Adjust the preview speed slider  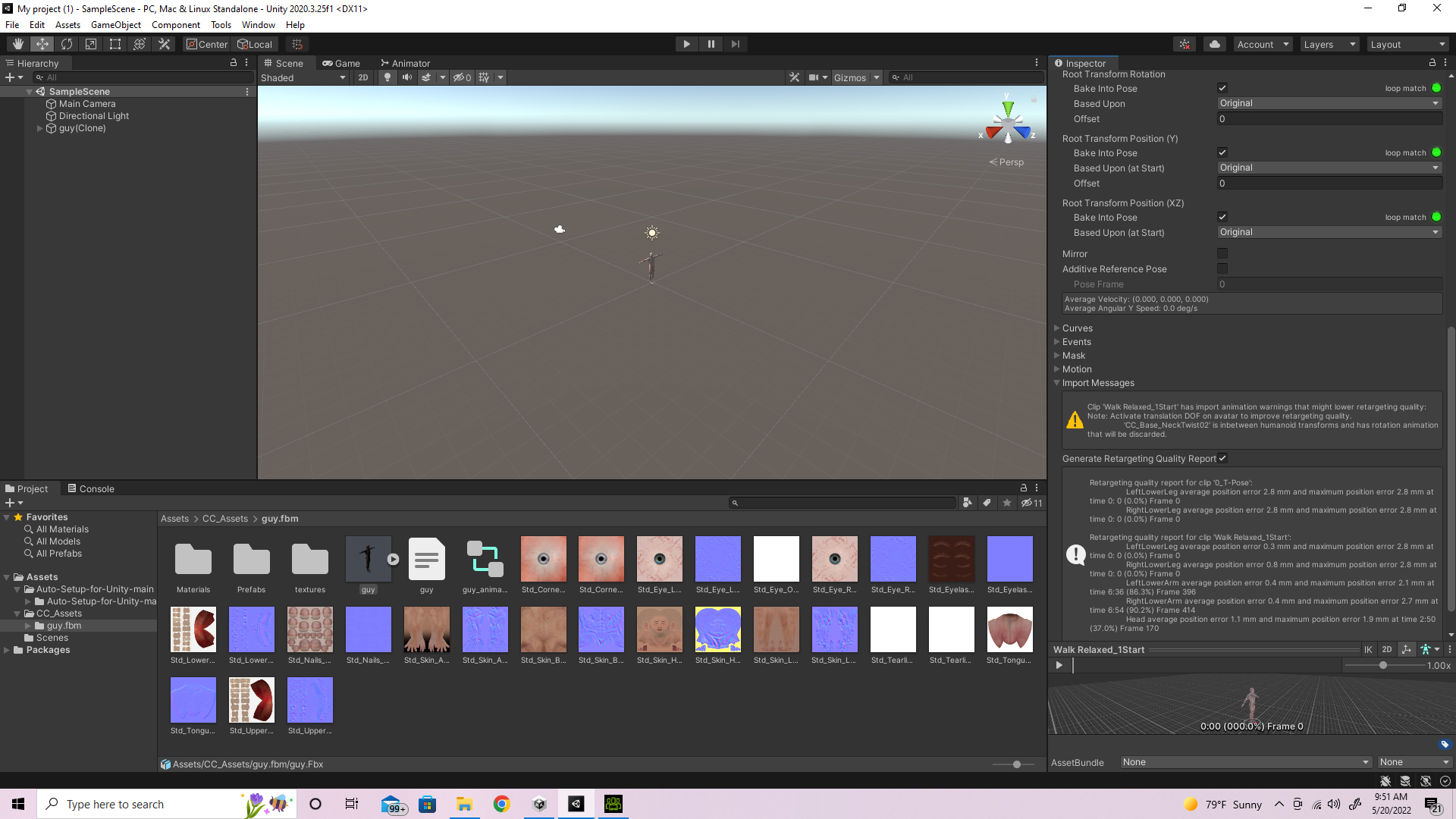tap(1383, 666)
